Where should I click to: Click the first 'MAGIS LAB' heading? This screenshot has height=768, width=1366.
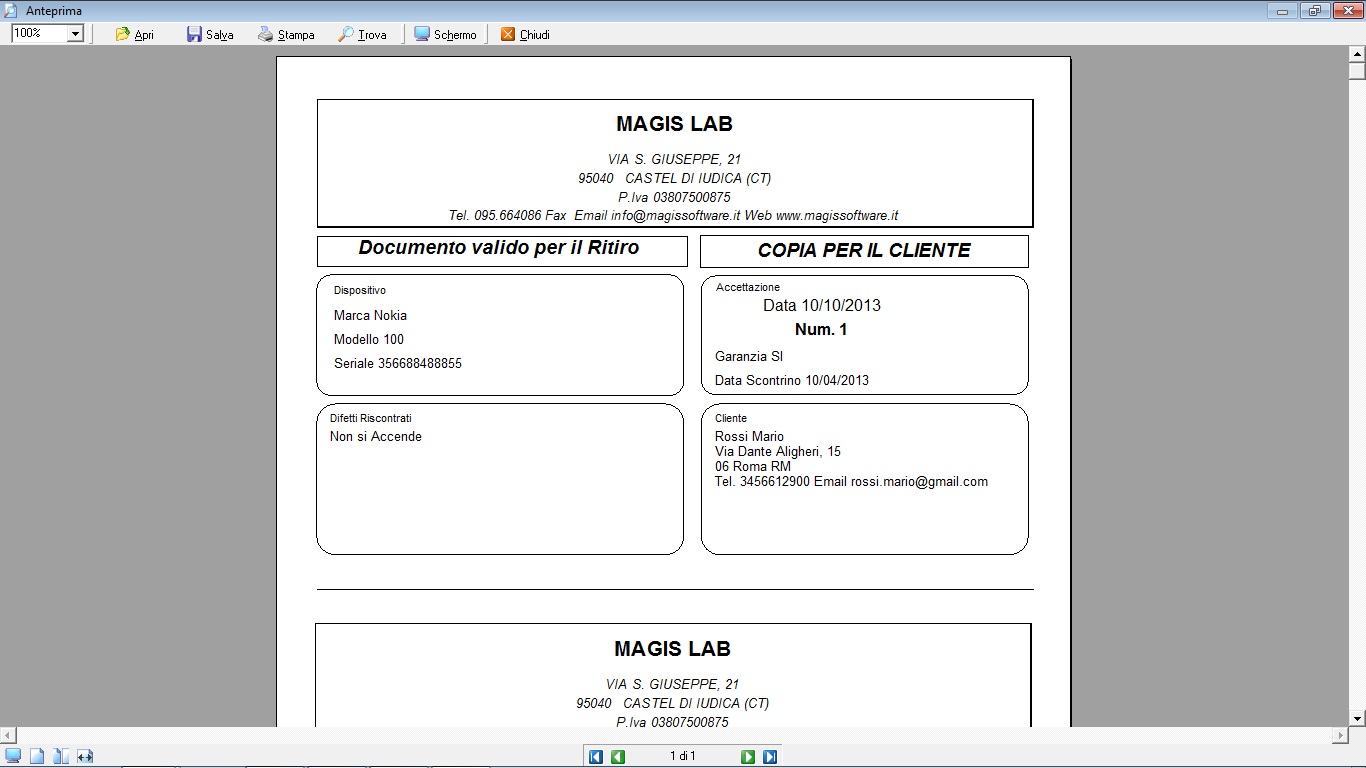[674, 124]
